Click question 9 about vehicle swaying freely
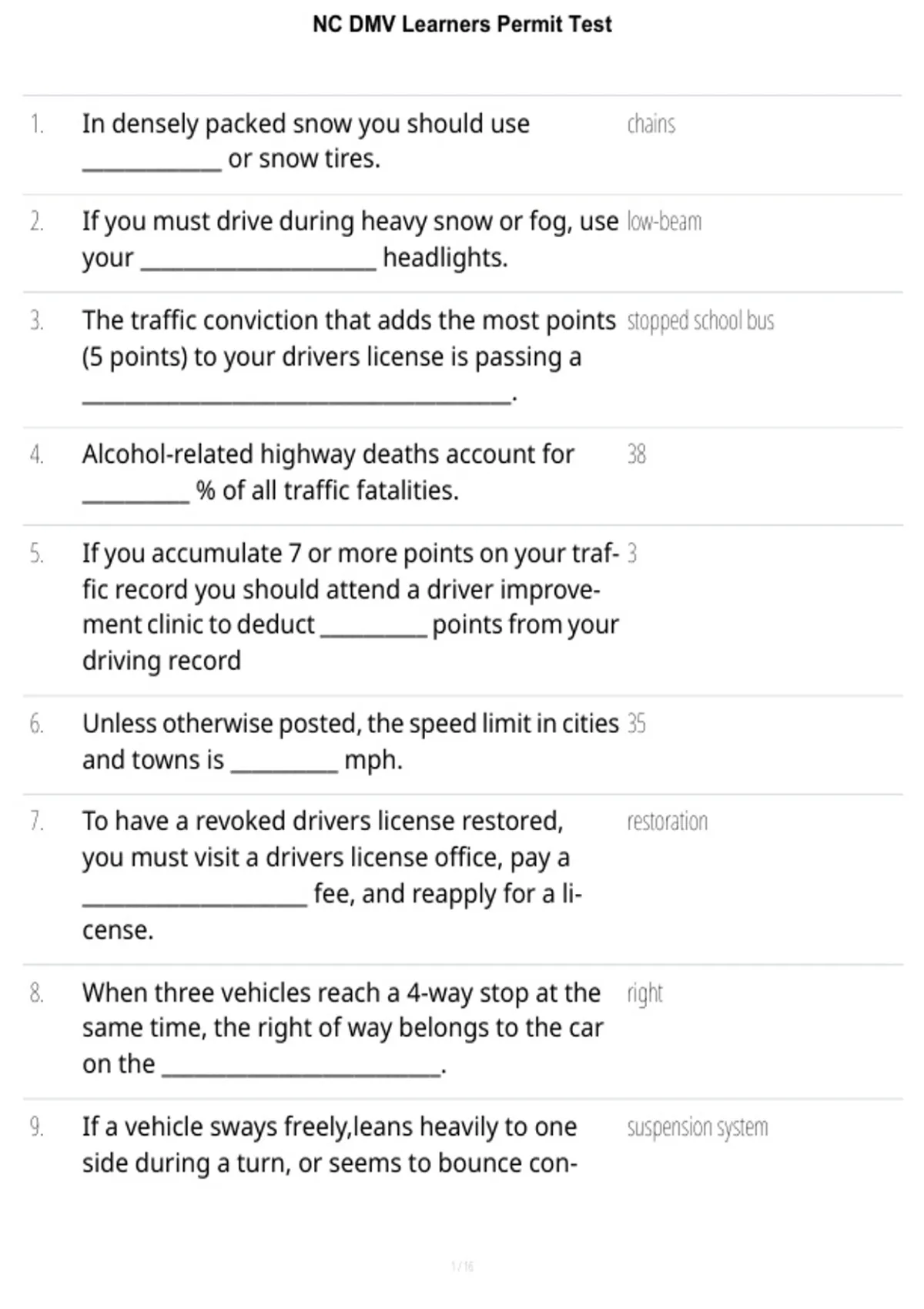Screen dimensions: 924x1309 (330, 1145)
